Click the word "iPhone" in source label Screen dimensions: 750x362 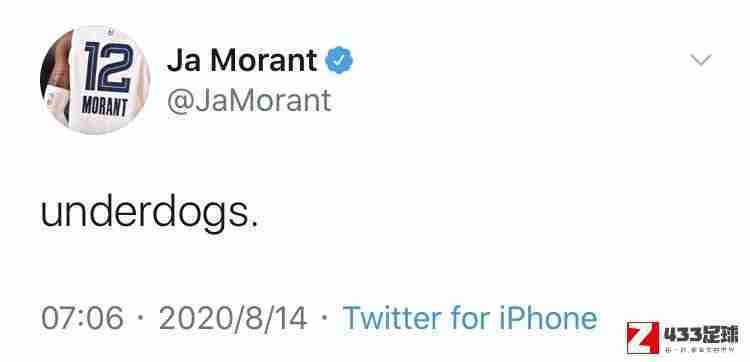548,319
